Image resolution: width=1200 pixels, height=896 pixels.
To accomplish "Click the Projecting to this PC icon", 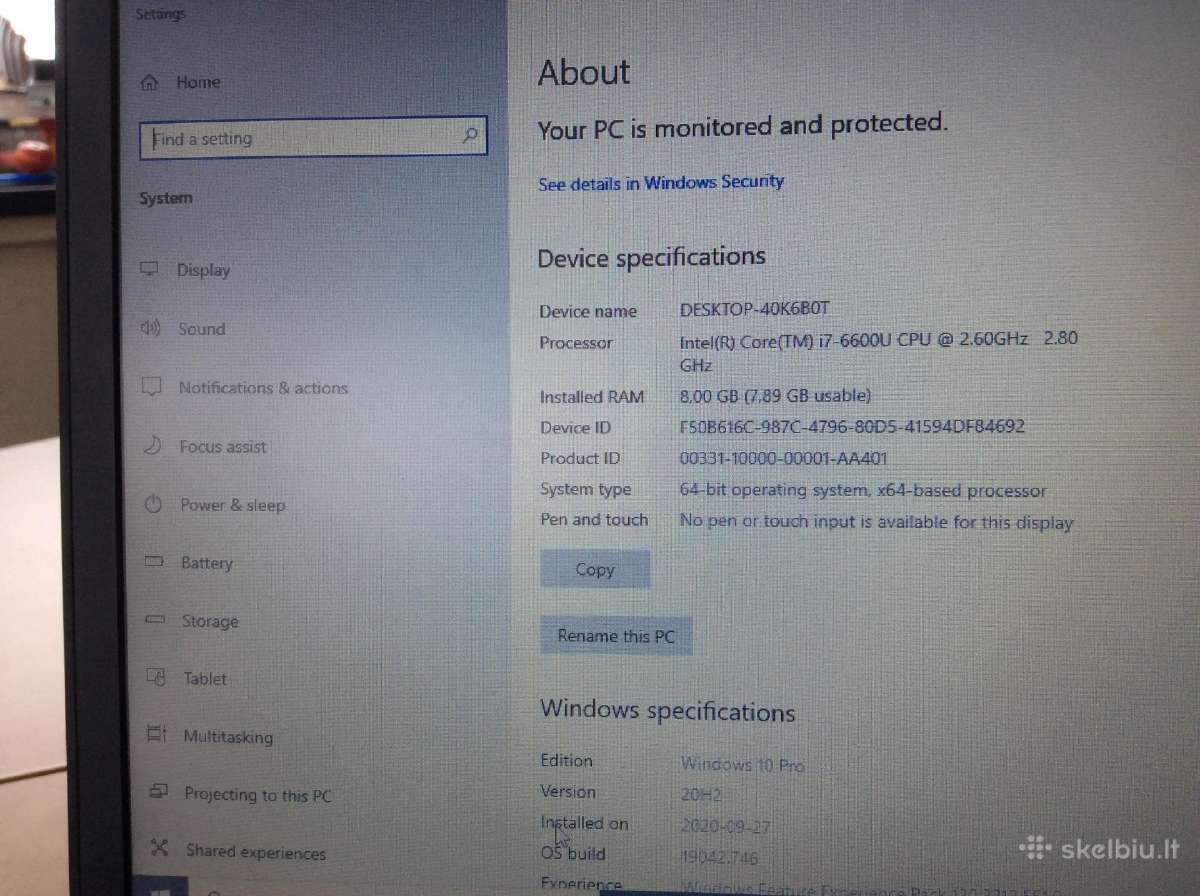I will pos(158,793).
